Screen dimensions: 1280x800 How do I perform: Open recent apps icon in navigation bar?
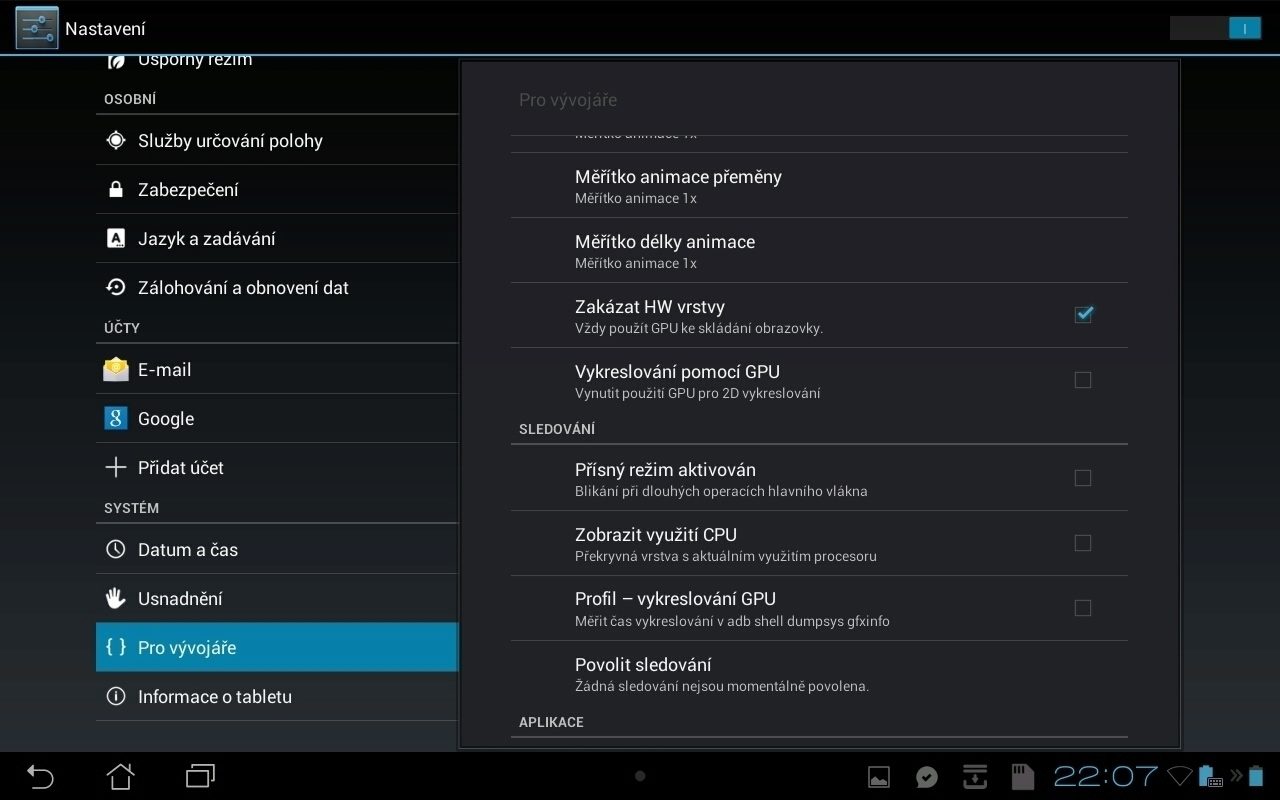(201, 776)
